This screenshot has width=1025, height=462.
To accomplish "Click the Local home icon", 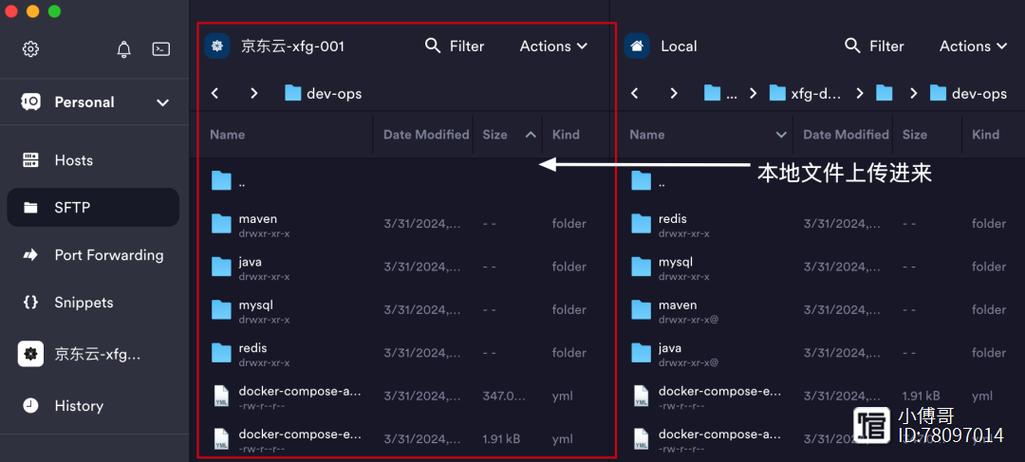I will tap(637, 46).
